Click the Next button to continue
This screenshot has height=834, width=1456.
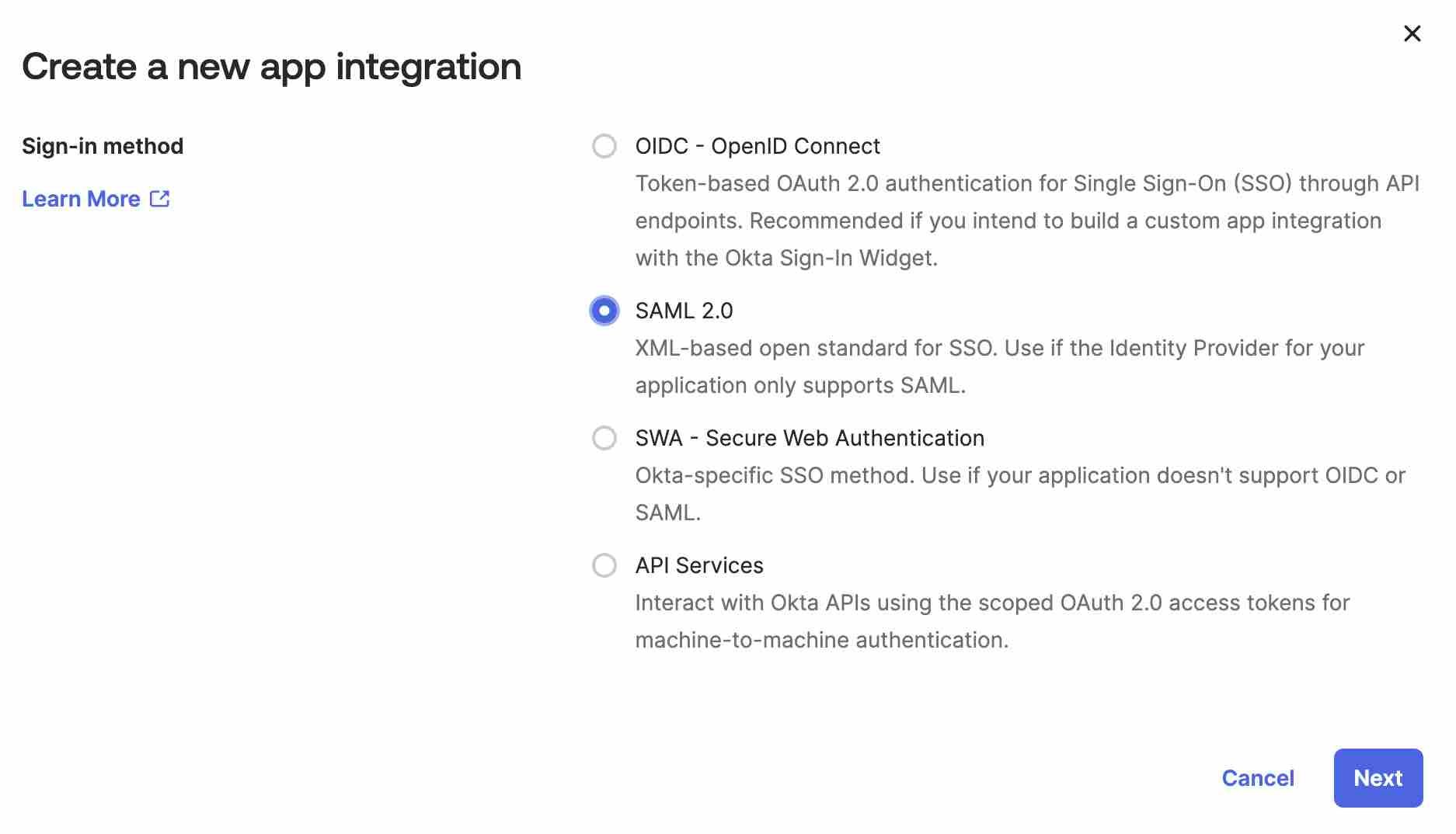tap(1378, 778)
